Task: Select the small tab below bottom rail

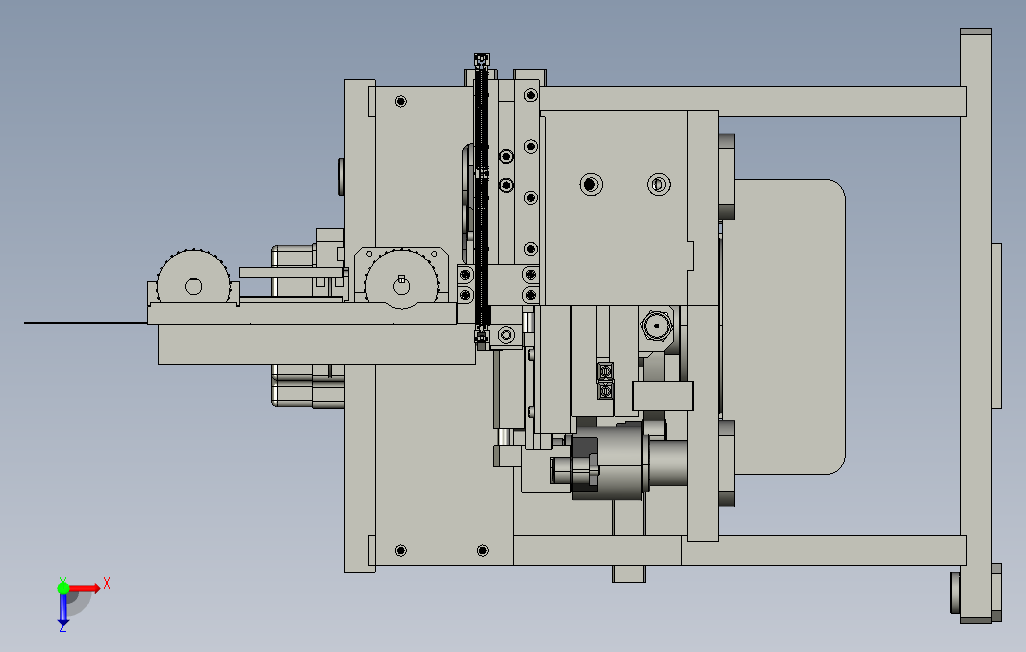Action: click(629, 574)
